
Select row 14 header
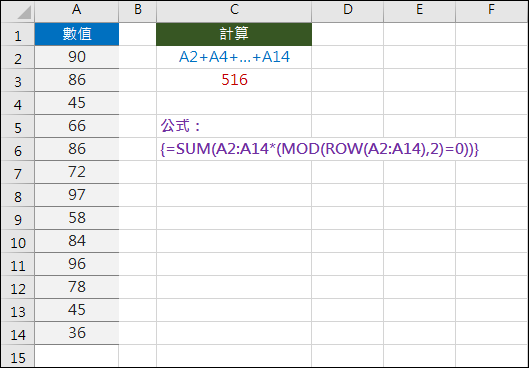click(18, 333)
